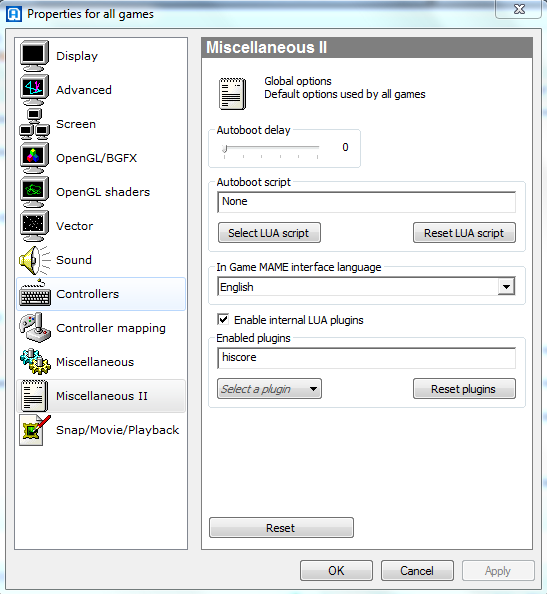547x594 pixels.
Task: Choose the OpenGL shaders icon
Action: tap(34, 192)
